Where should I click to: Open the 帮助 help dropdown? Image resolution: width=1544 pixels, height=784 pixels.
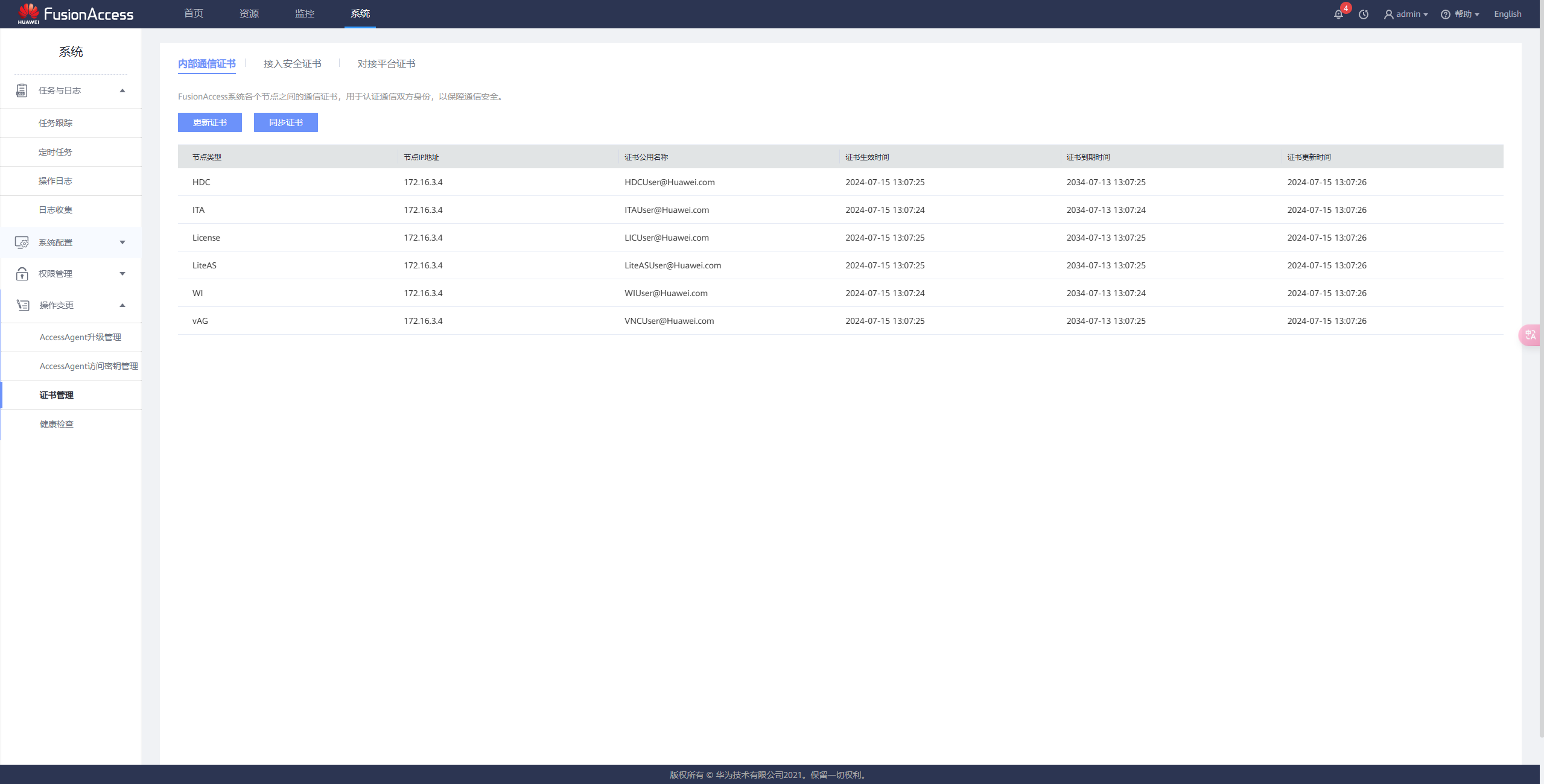tap(1460, 14)
